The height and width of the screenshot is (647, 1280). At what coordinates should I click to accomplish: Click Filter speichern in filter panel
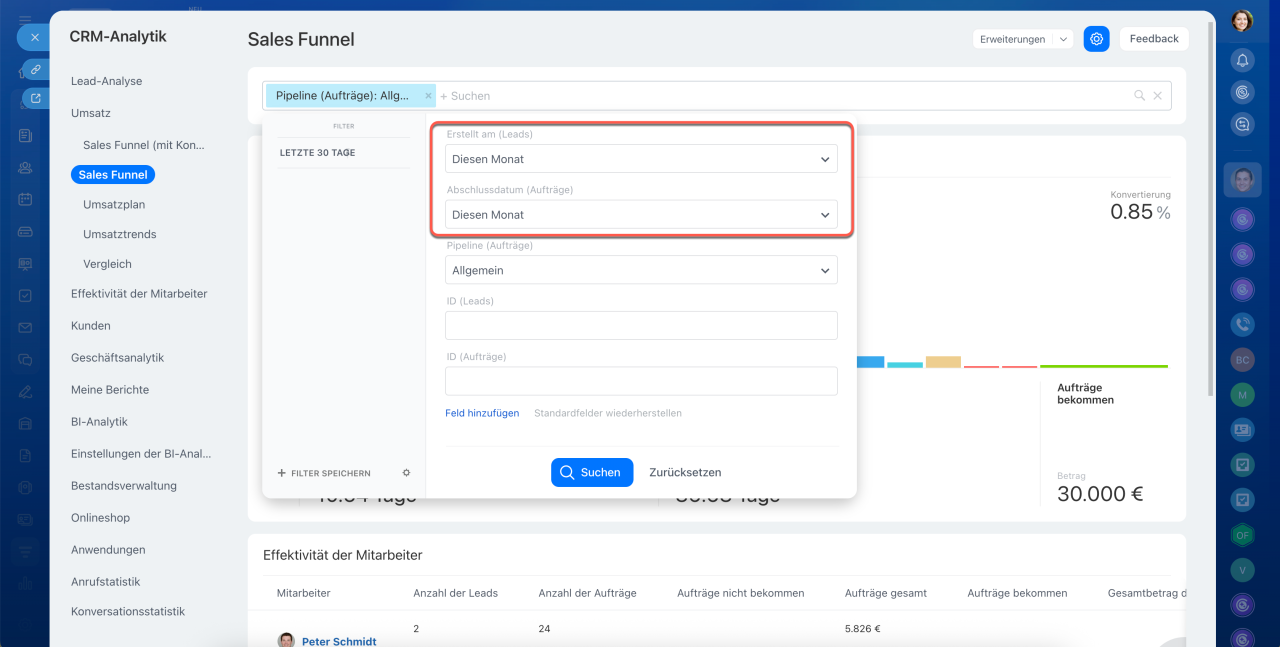point(324,473)
